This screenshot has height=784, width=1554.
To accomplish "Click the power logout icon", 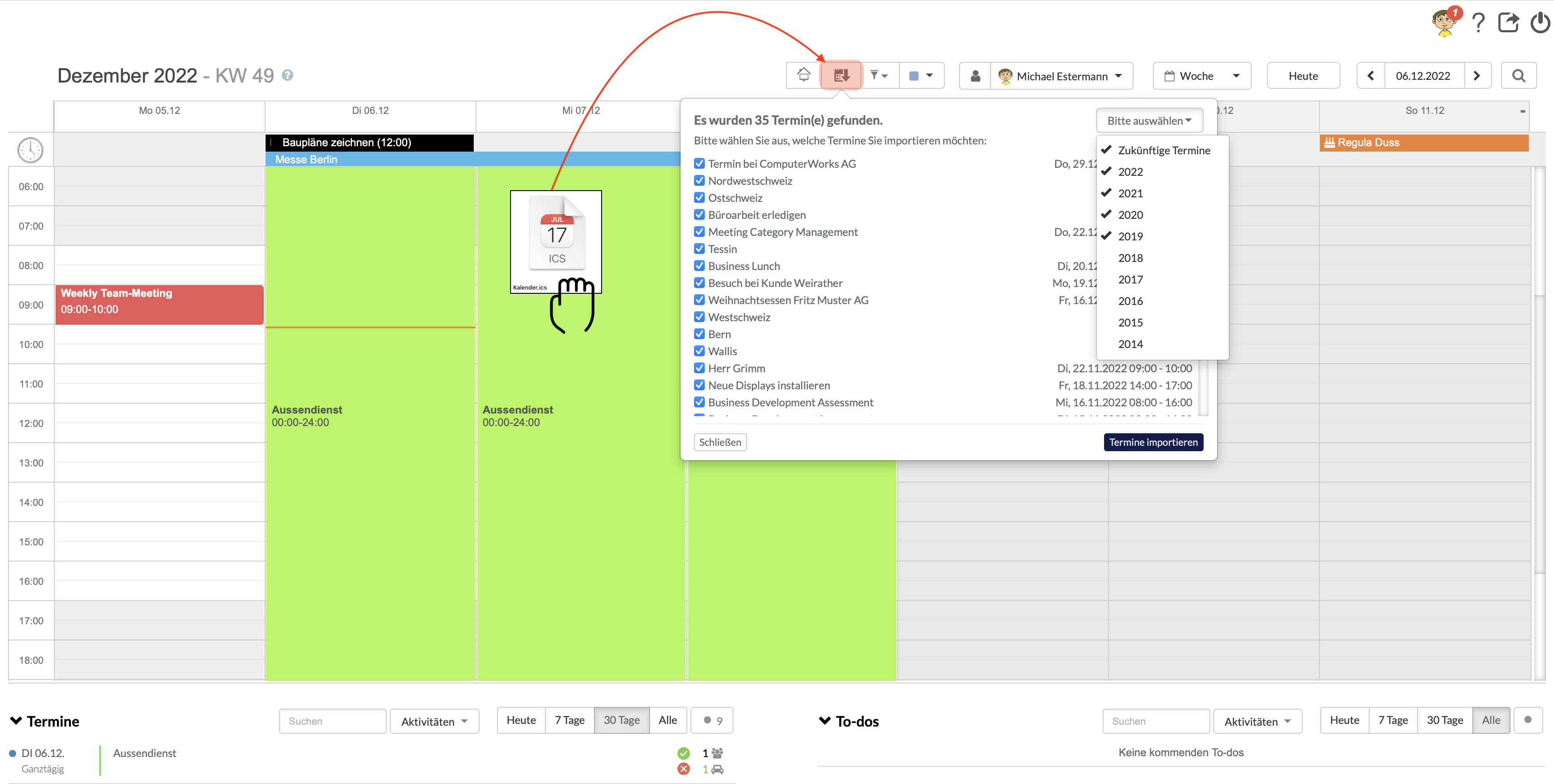I will coord(1540,23).
